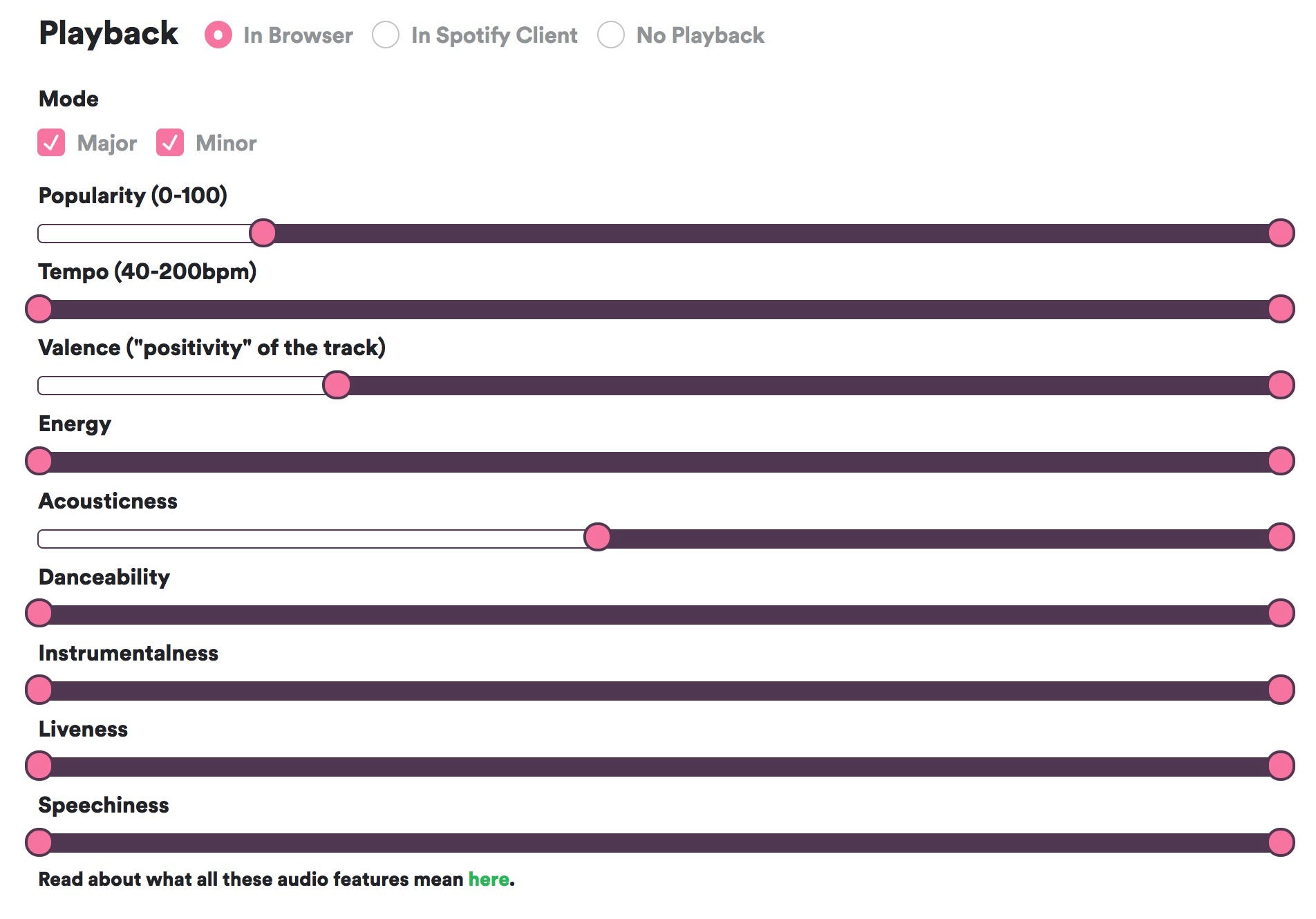
Task: Click the Energy slider's left handle
Action: point(39,461)
